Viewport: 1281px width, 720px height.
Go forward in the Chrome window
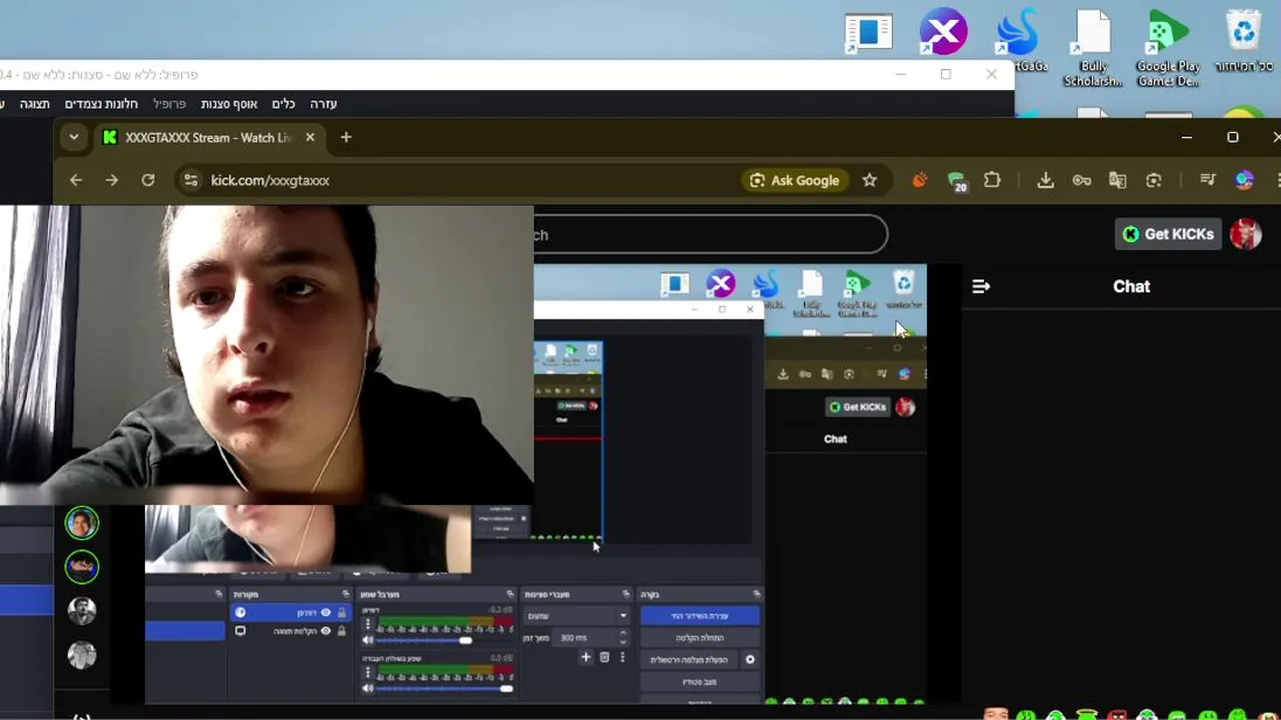point(112,180)
